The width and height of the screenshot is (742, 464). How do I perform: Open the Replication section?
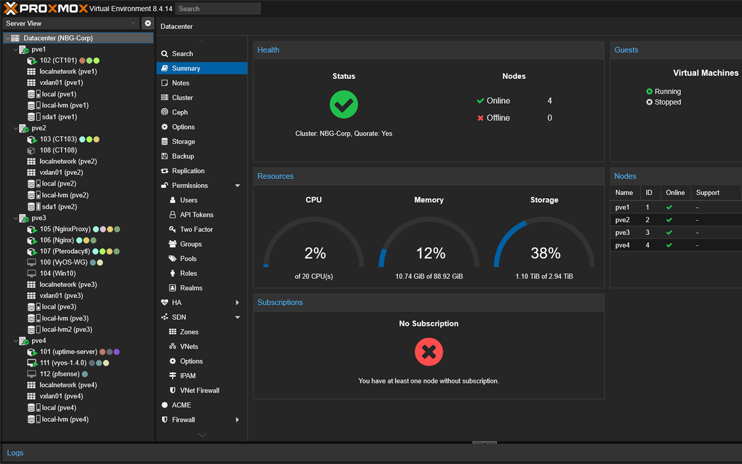pyautogui.click(x=188, y=171)
